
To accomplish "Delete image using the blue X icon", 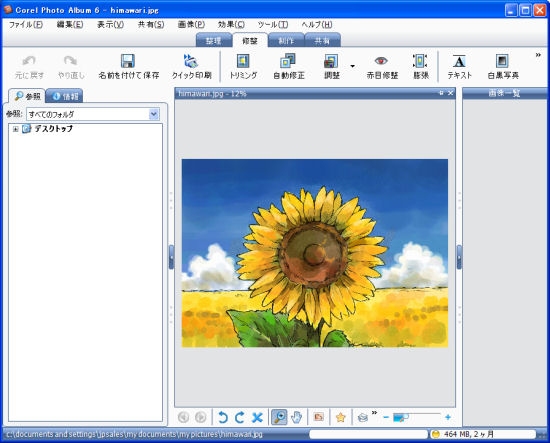I will tap(257, 417).
